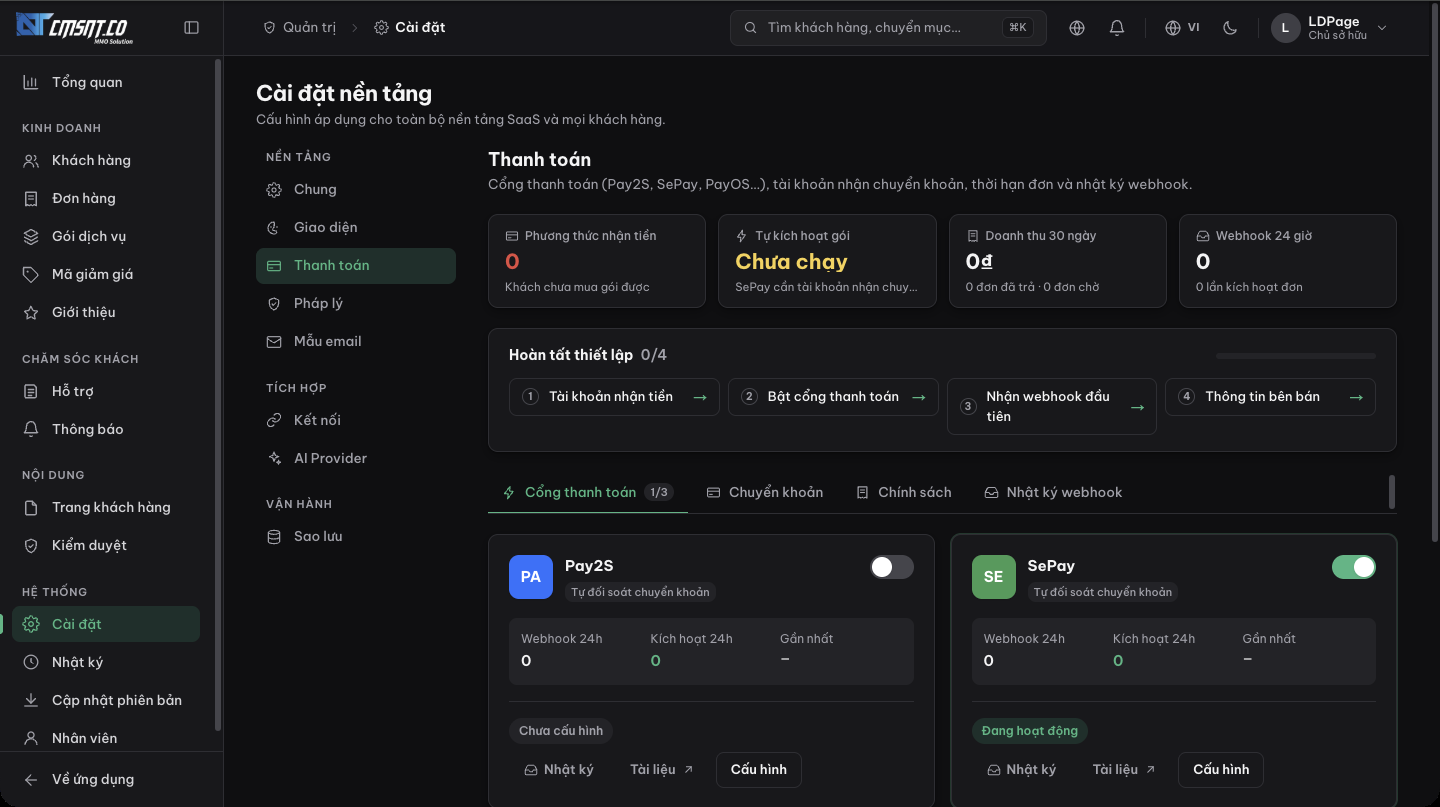Click Cấu hình on Pay2S card
The width and height of the screenshot is (1440, 807).
(759, 770)
